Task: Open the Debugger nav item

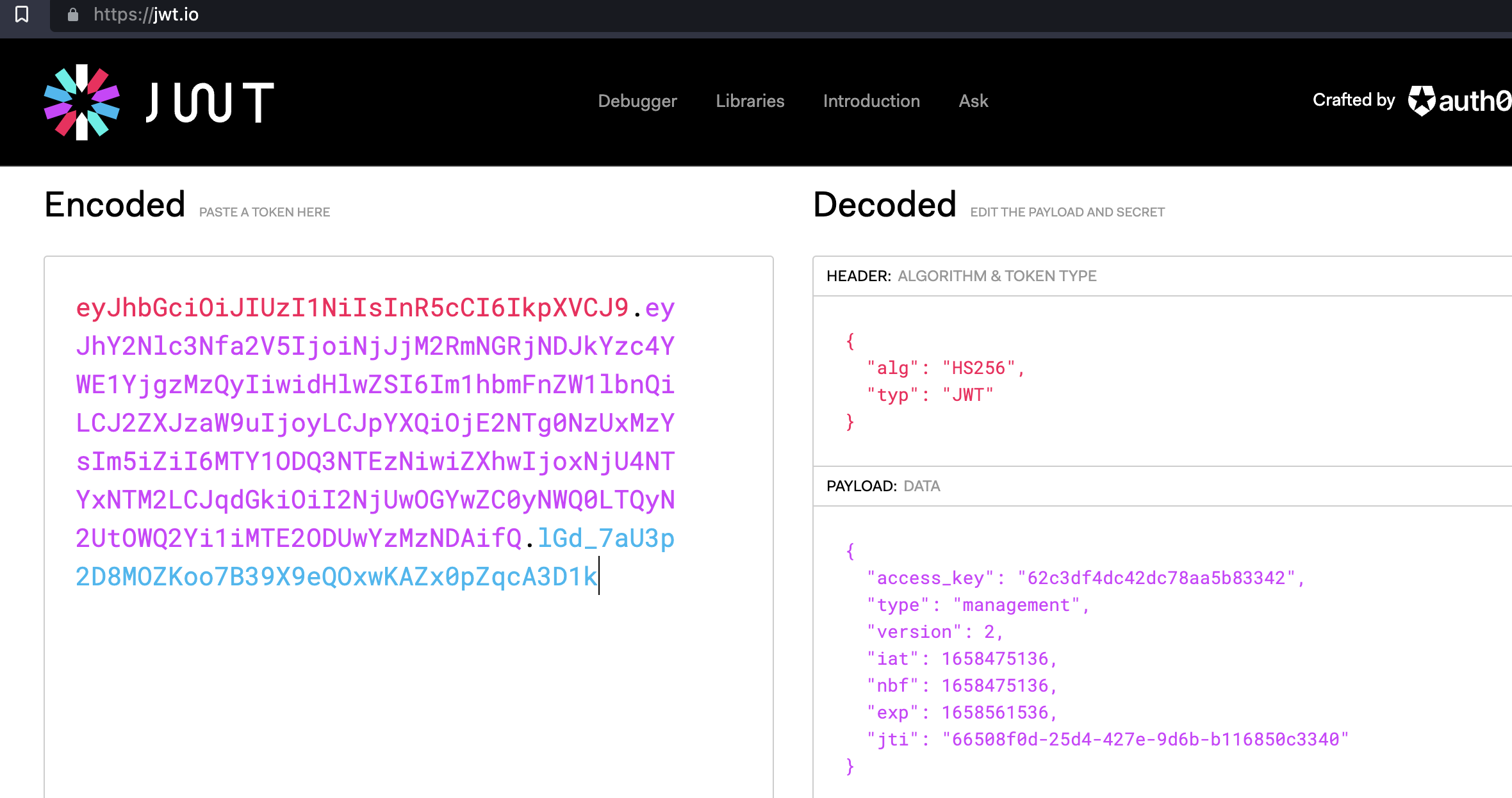Action: pyautogui.click(x=637, y=101)
